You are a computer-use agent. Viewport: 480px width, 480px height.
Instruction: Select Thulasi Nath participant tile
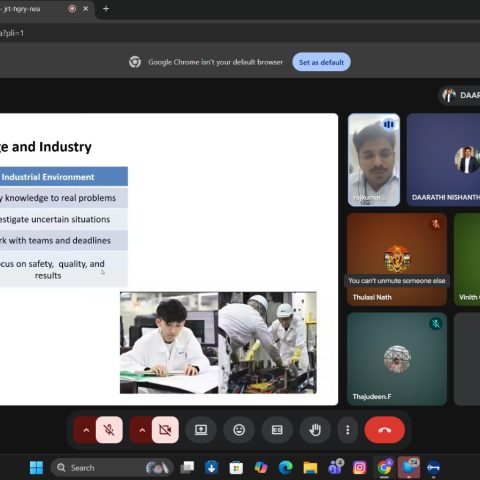pyautogui.click(x=397, y=259)
